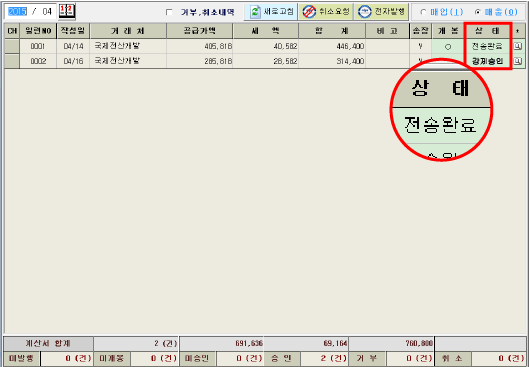Click the month field showing 04
Screen dimensions: 529x367
47,11
